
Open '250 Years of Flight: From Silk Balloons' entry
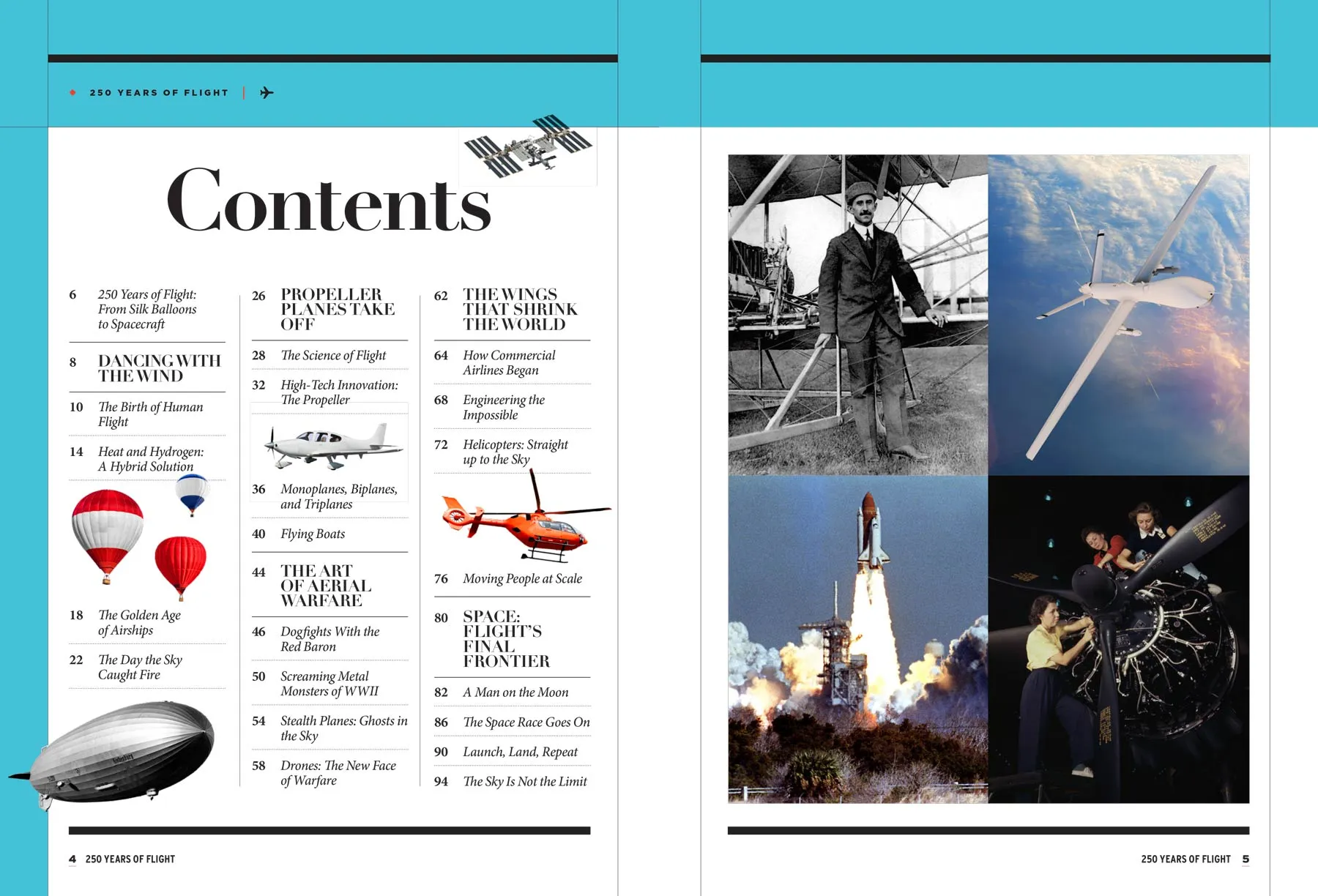(x=147, y=309)
